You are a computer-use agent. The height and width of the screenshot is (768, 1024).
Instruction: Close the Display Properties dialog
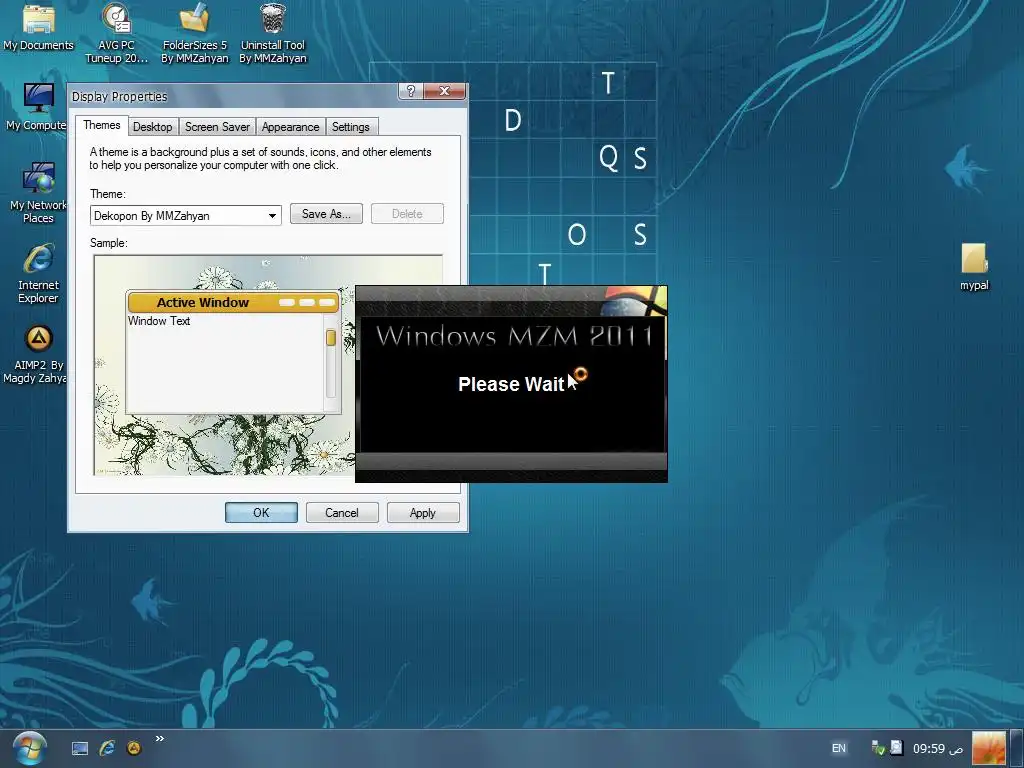tap(444, 91)
